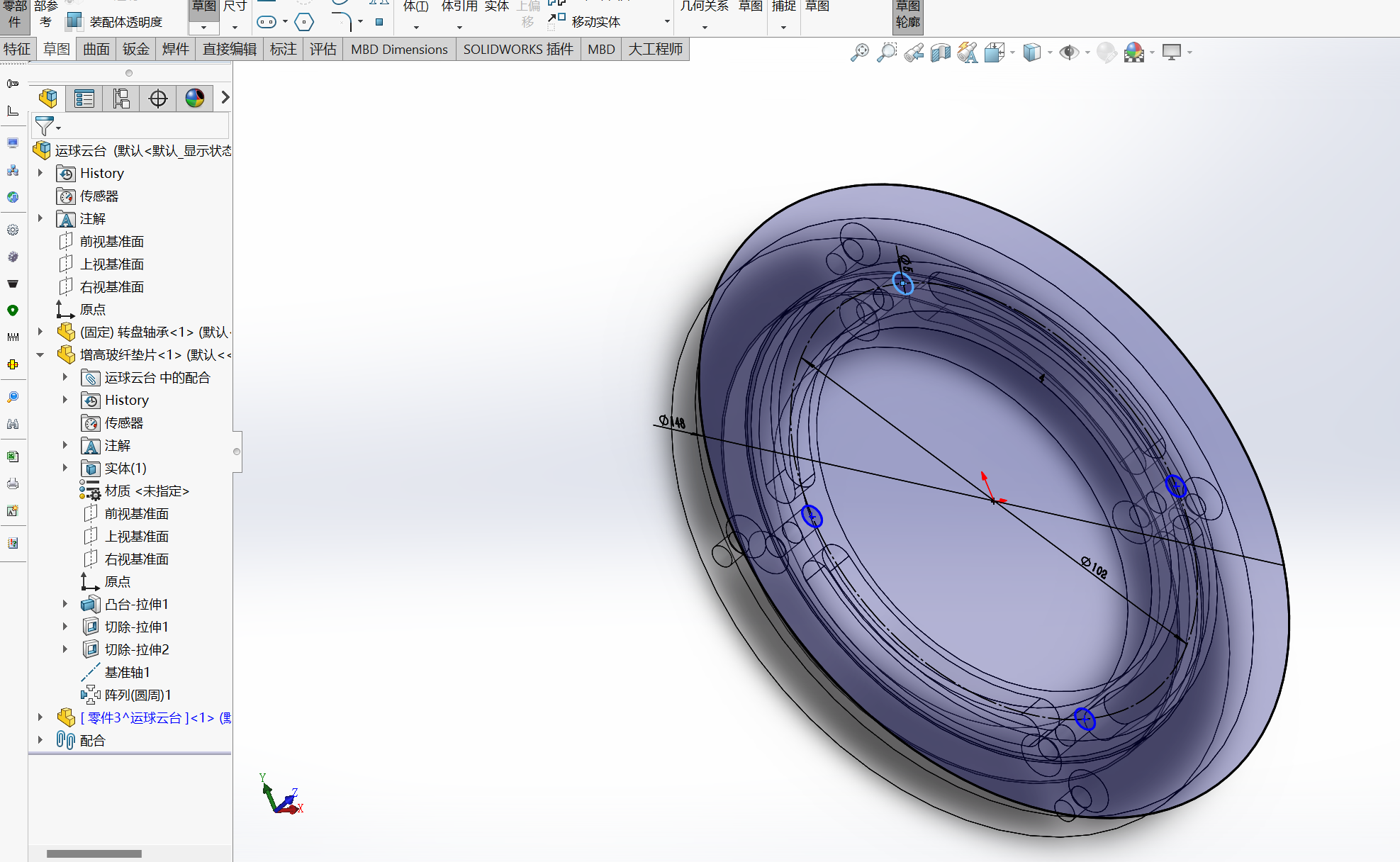
Task: Open the View Orientation cube icon
Action: [995, 52]
